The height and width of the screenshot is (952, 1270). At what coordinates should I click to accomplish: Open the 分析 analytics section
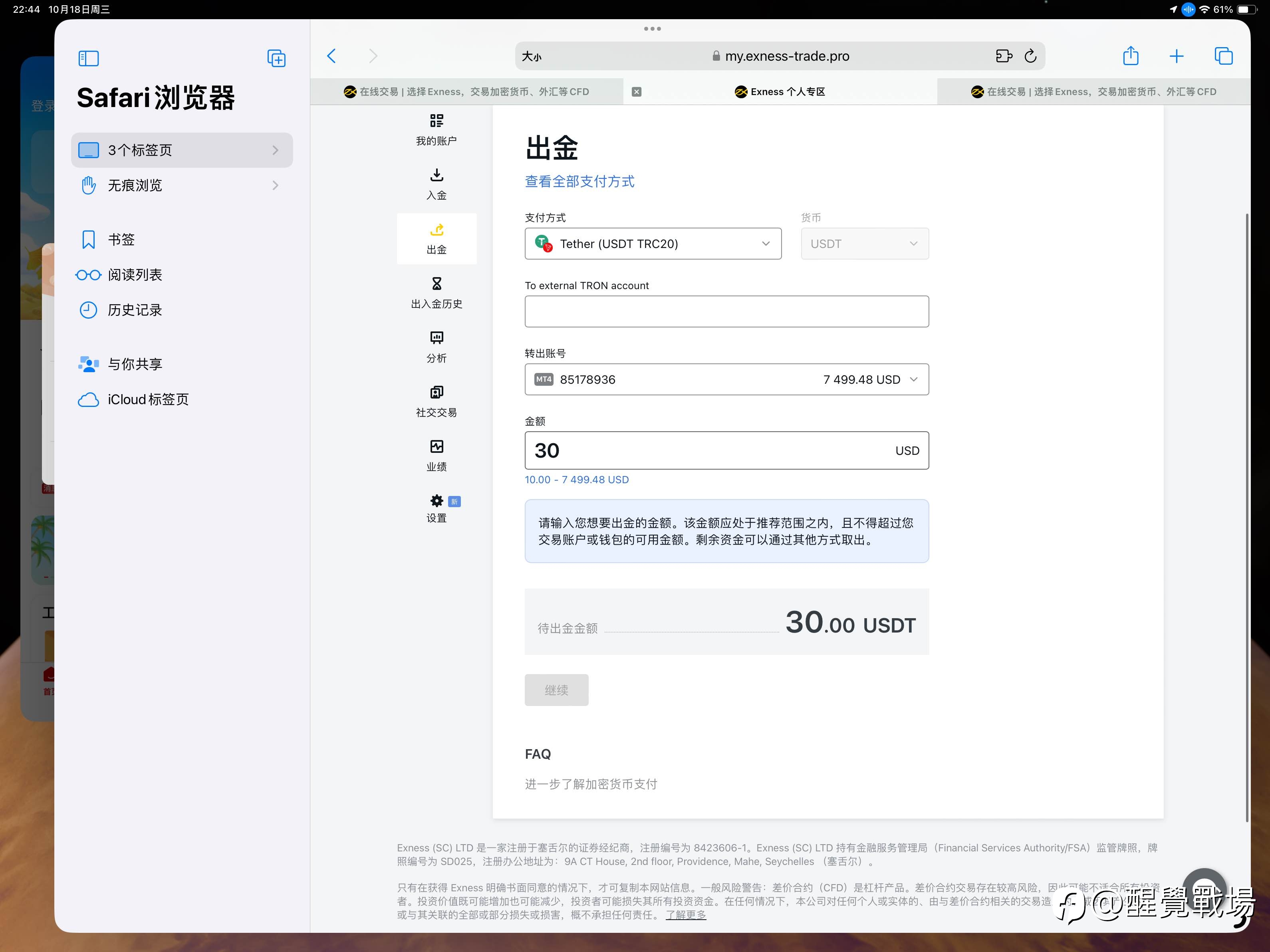pyautogui.click(x=437, y=347)
